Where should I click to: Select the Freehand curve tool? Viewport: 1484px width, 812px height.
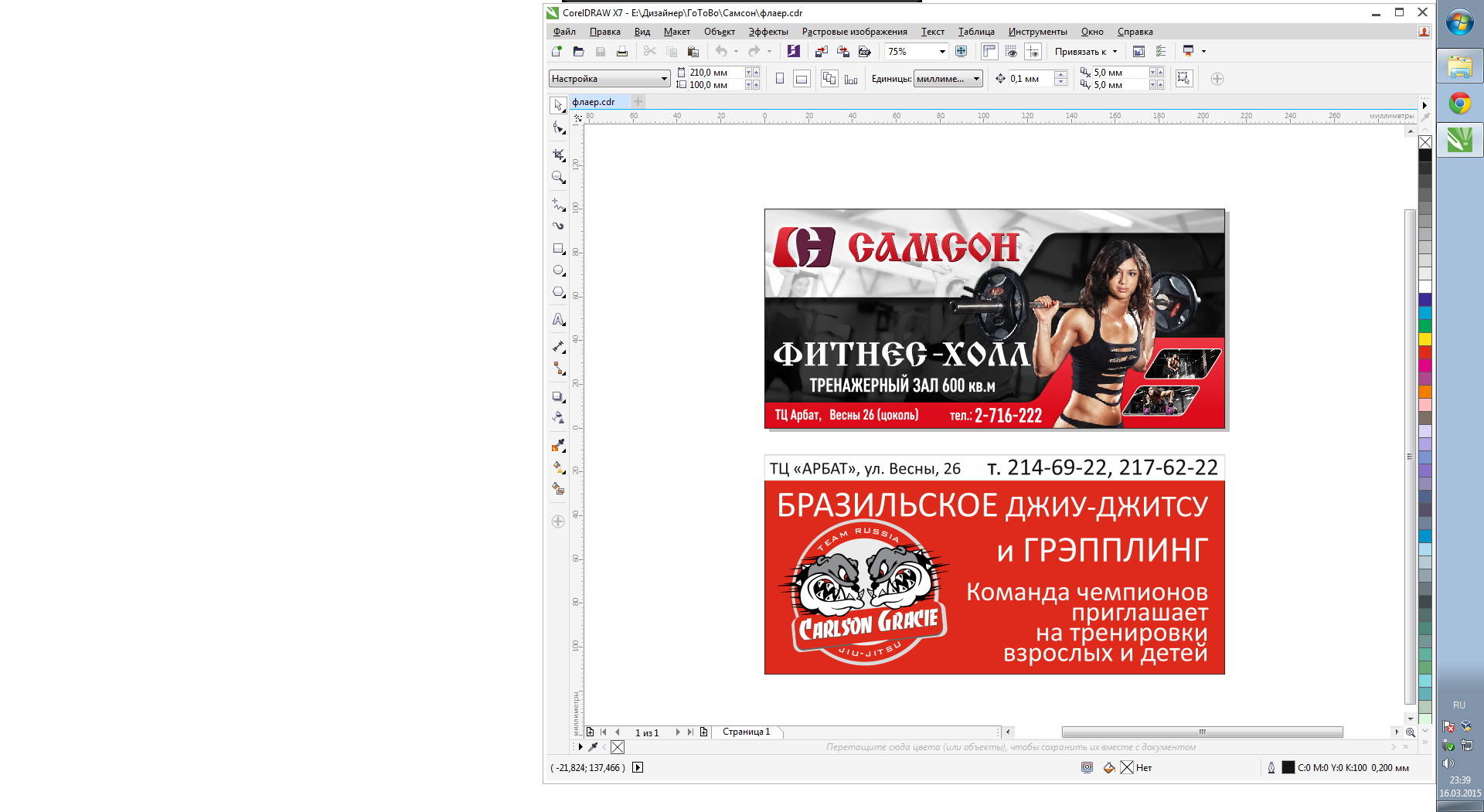tap(558, 205)
